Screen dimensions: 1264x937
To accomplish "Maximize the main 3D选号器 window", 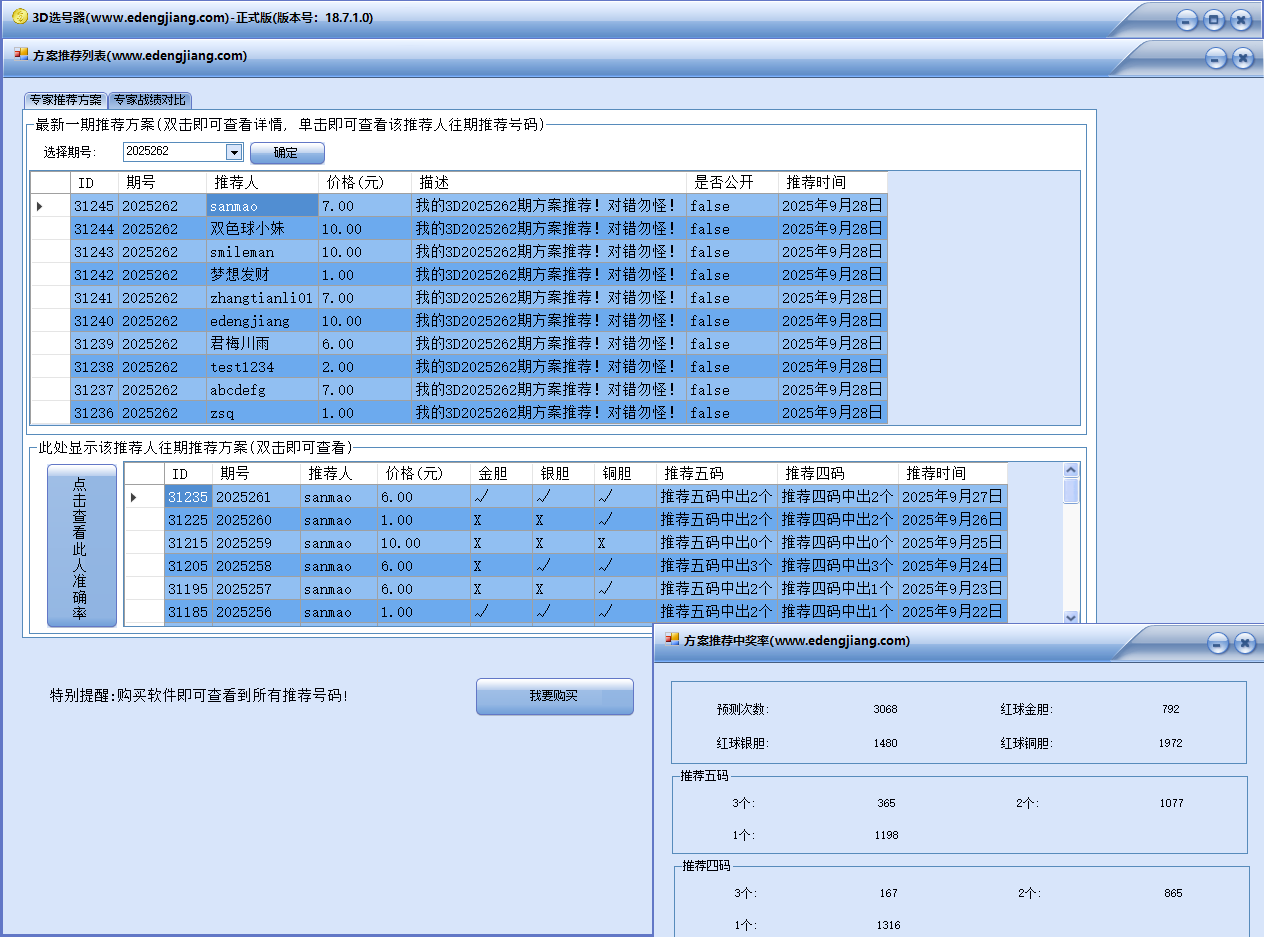I will 1213,19.
